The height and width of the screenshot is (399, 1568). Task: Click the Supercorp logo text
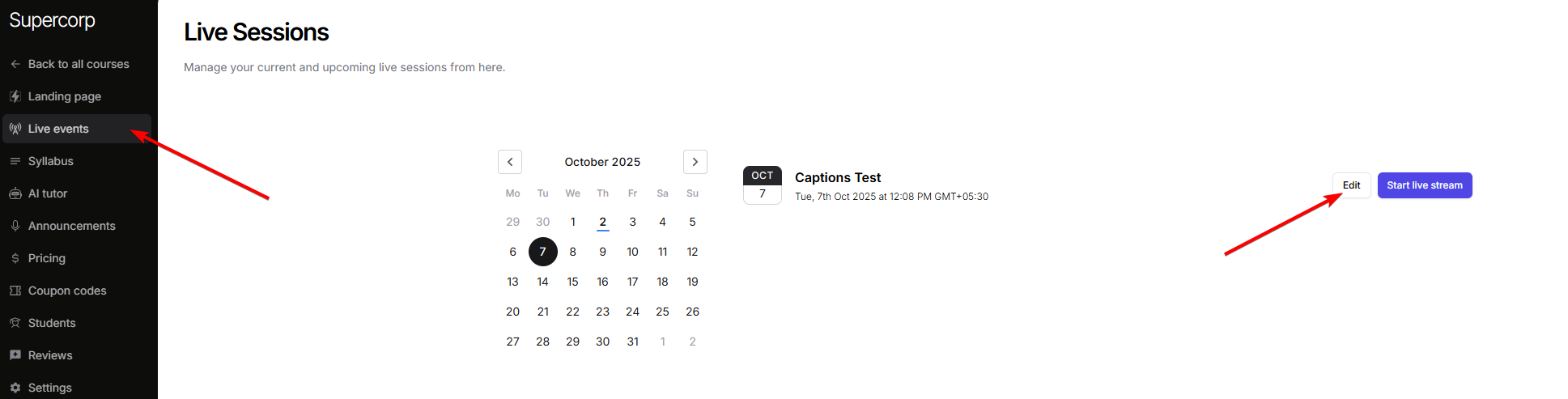[x=53, y=20]
